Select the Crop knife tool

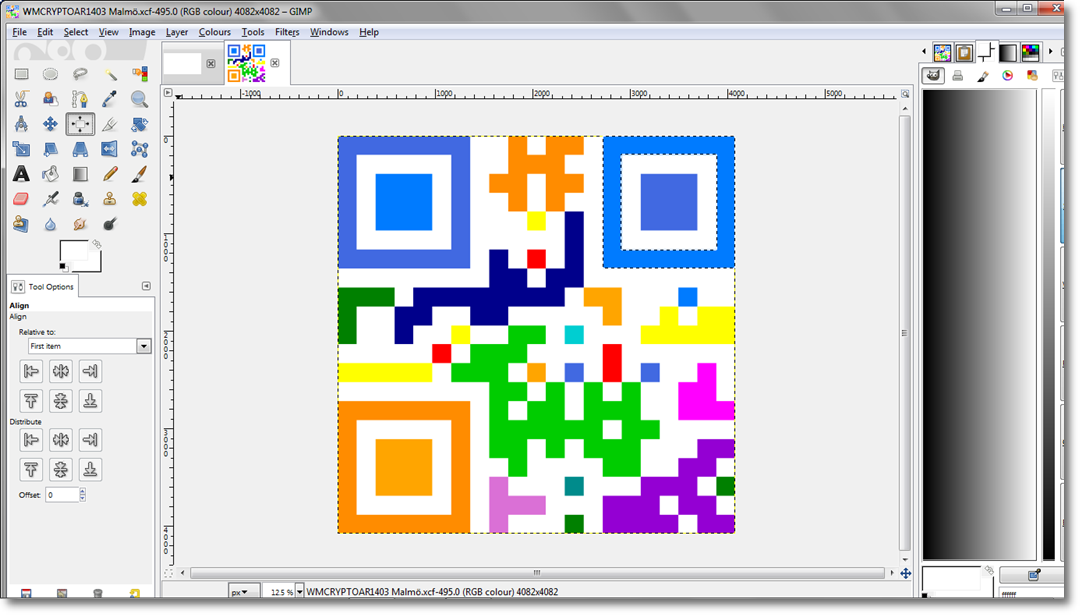[x=110, y=124]
